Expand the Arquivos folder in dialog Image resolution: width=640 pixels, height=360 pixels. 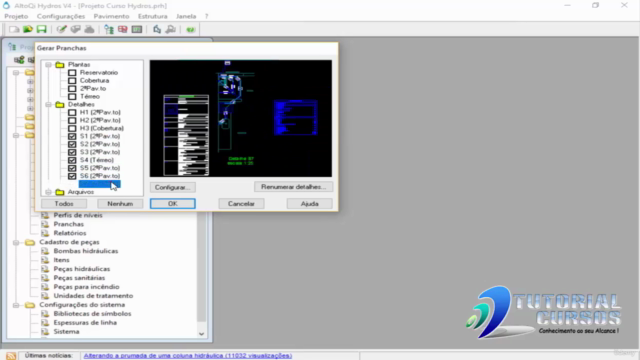point(49,192)
